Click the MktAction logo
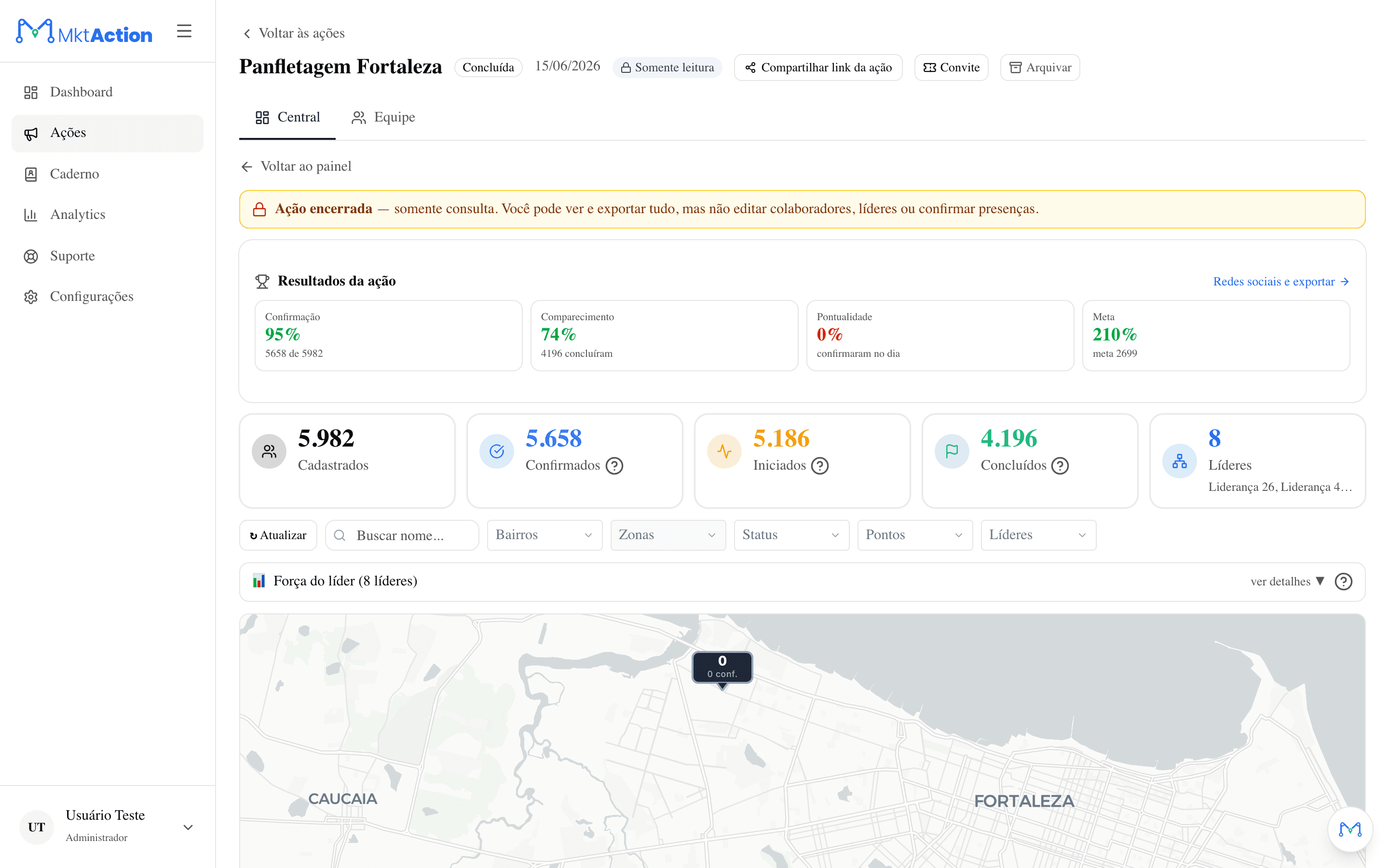The width and height of the screenshot is (1389, 868). coord(84,31)
